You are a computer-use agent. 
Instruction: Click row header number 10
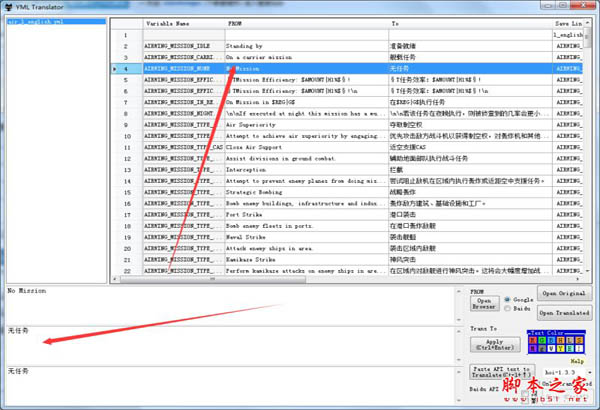[127, 136]
